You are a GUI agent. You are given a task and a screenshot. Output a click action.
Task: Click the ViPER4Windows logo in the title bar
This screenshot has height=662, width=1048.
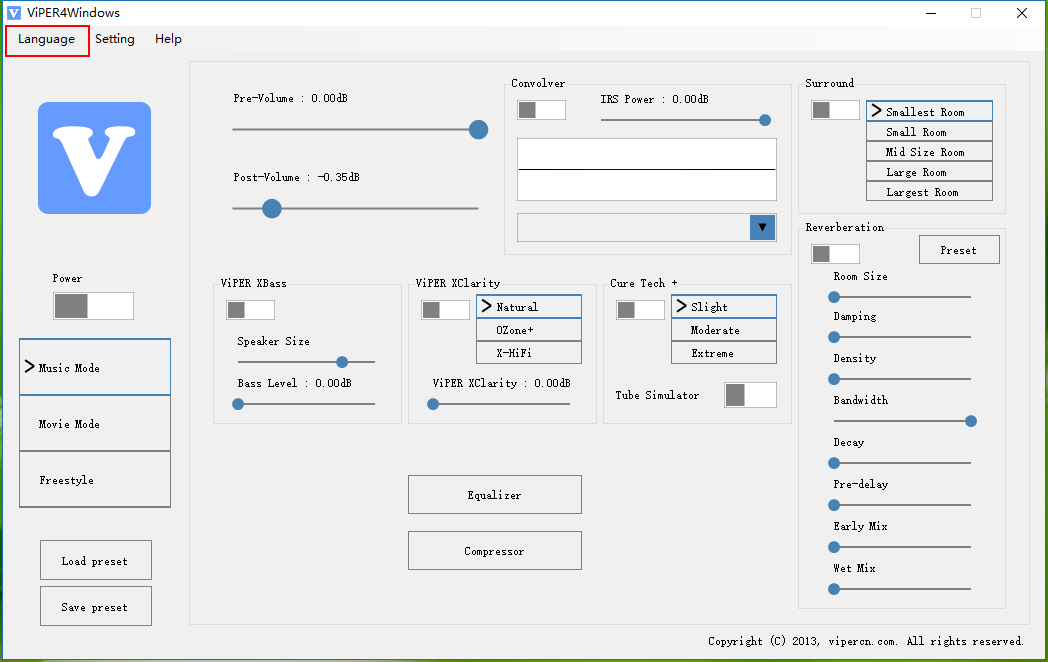point(13,13)
